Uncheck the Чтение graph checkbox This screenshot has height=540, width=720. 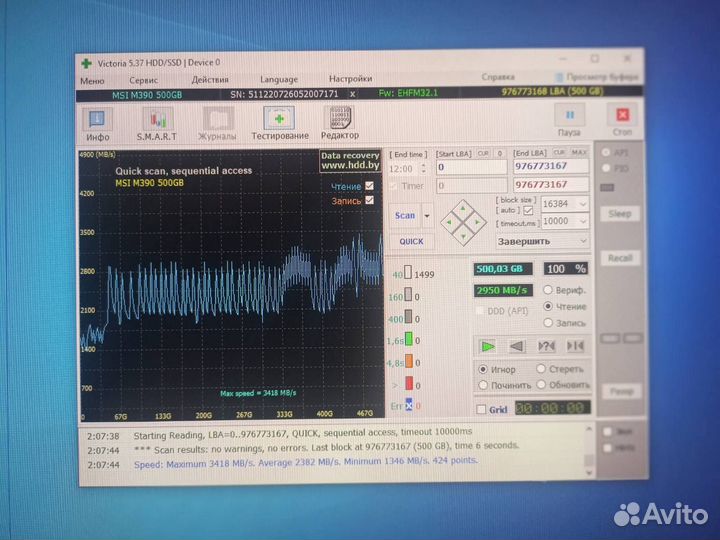click(x=369, y=186)
